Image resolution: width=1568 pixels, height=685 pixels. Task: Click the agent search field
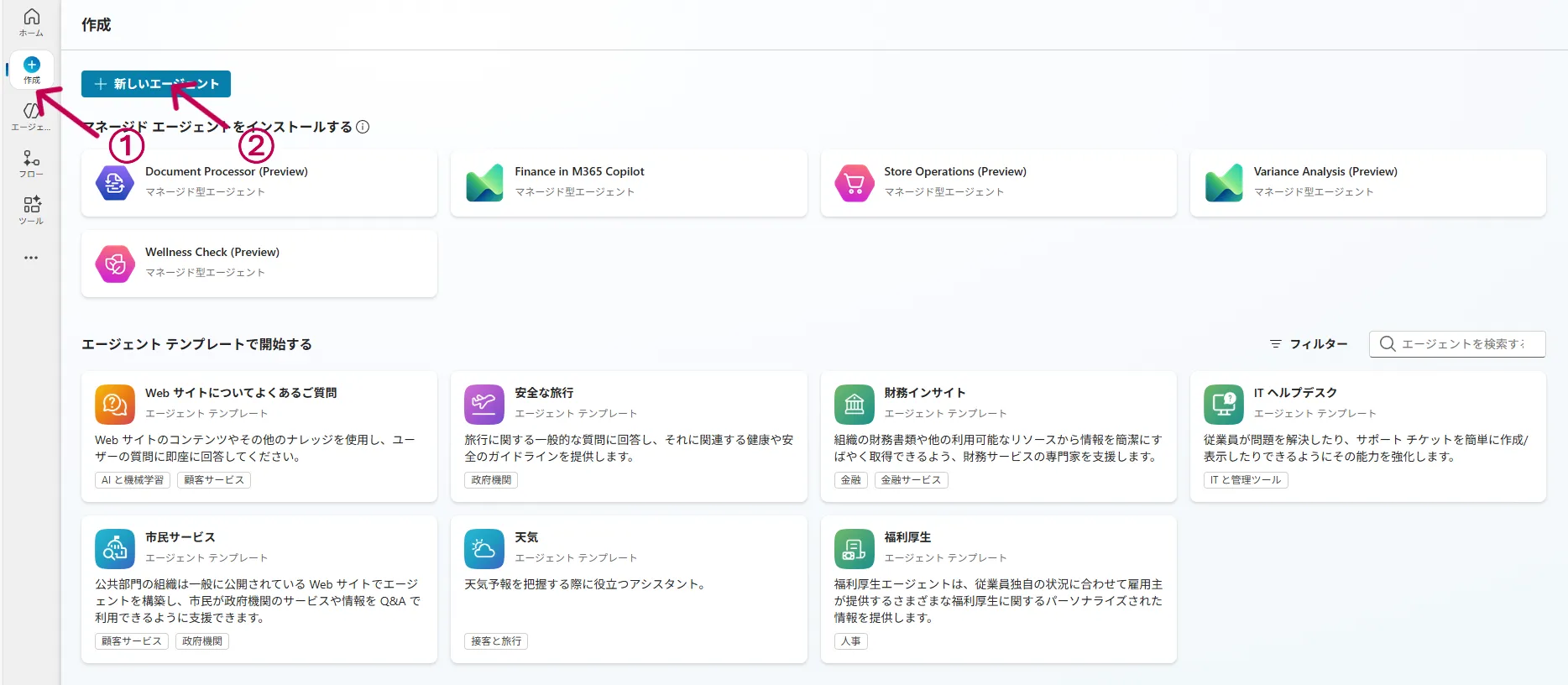(1457, 344)
